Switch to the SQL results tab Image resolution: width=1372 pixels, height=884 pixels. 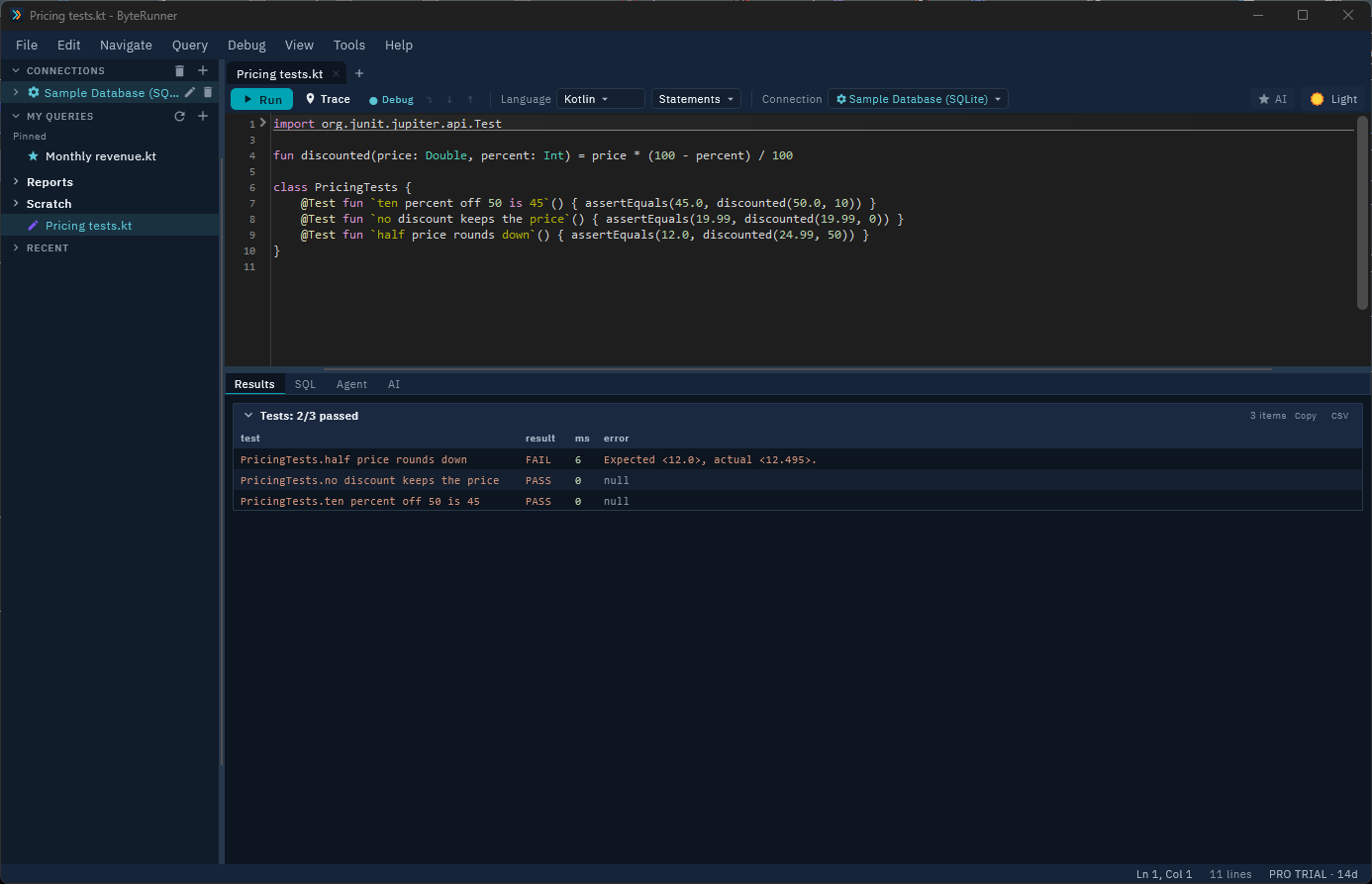pos(305,384)
